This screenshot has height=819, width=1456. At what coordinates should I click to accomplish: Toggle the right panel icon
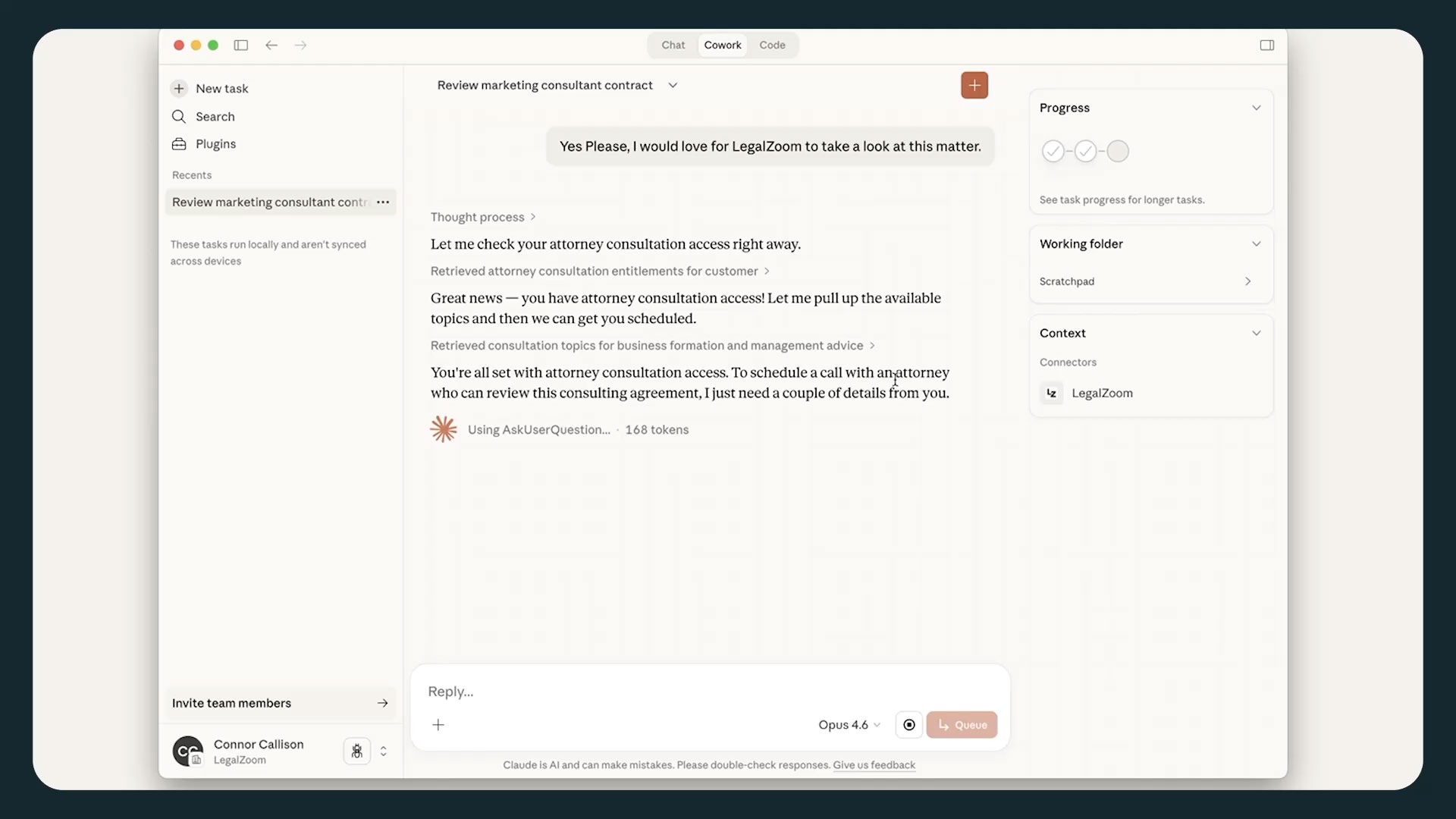1266,45
